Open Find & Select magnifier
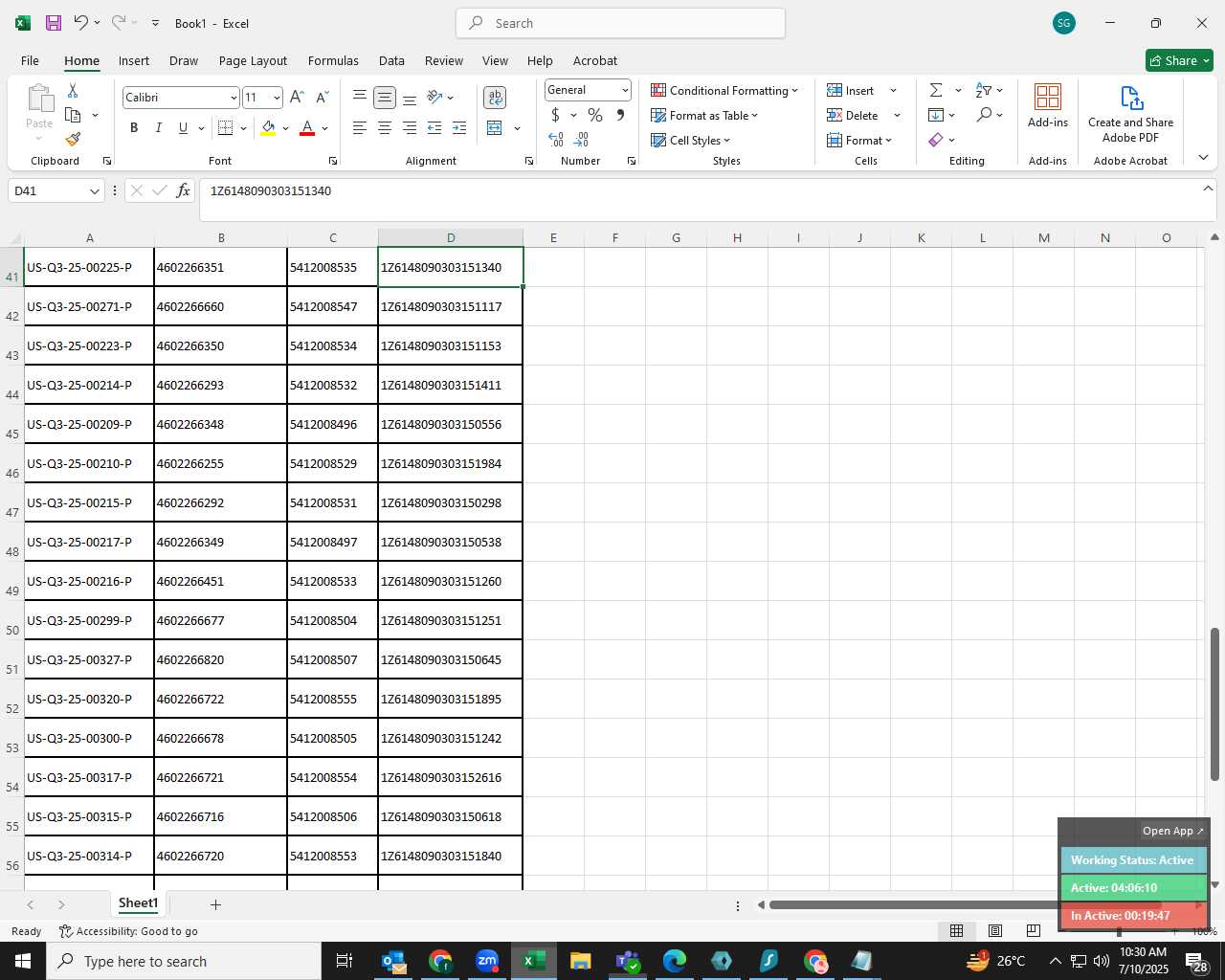Viewport: 1225px width, 980px height. click(x=984, y=115)
